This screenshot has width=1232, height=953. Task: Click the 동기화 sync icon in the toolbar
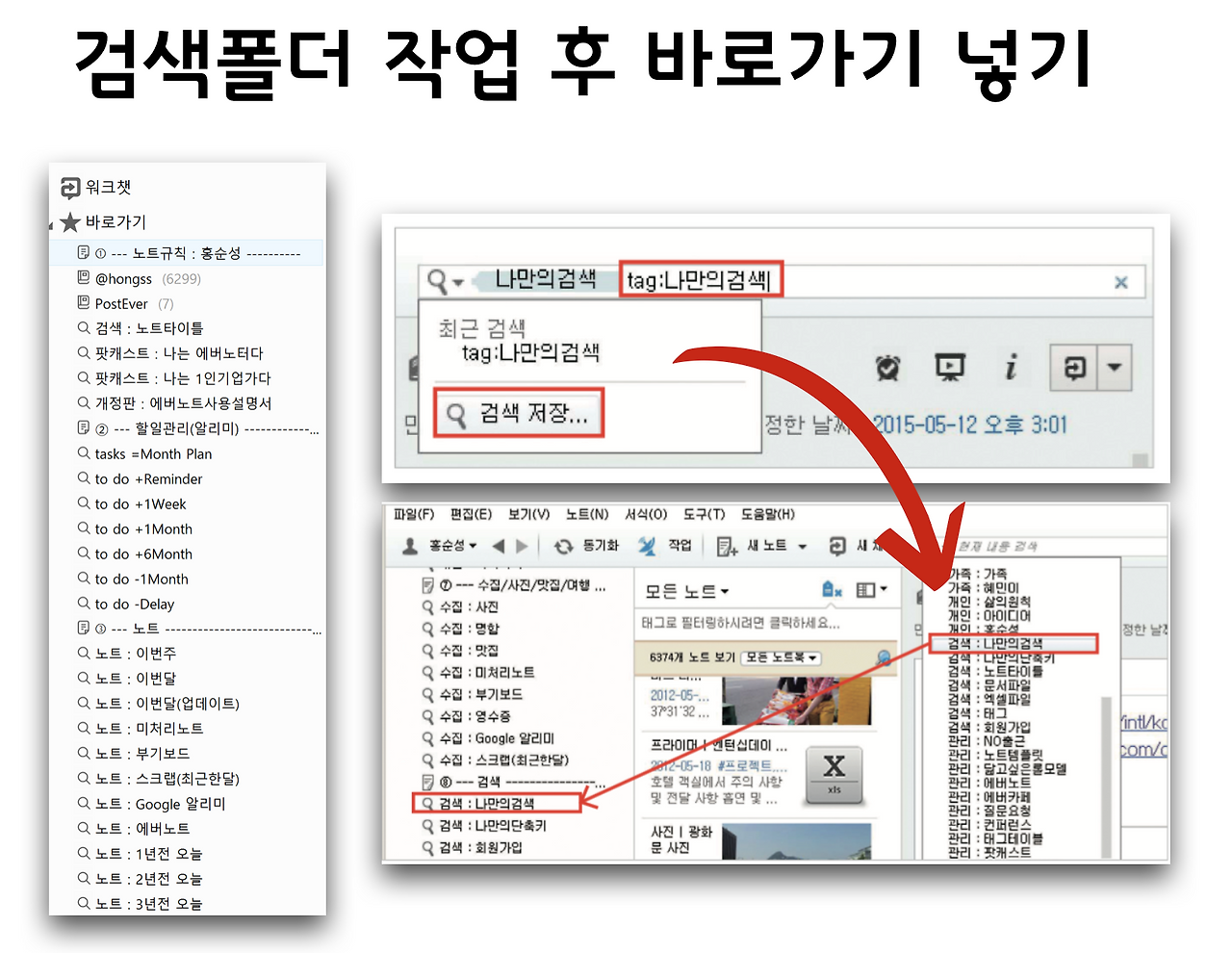(565, 544)
